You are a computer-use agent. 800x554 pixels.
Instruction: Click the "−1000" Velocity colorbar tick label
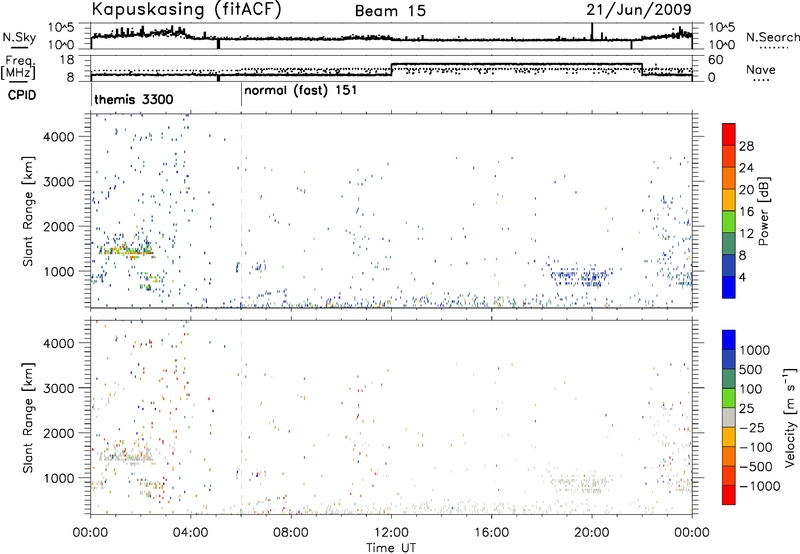tap(759, 486)
